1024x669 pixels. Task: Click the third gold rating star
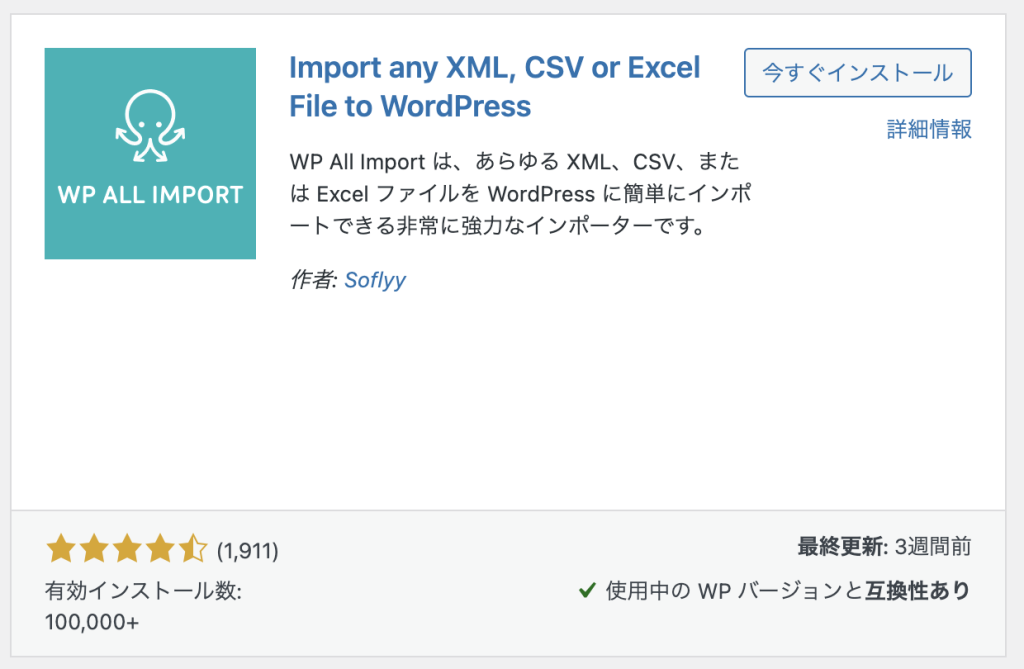click(127, 548)
